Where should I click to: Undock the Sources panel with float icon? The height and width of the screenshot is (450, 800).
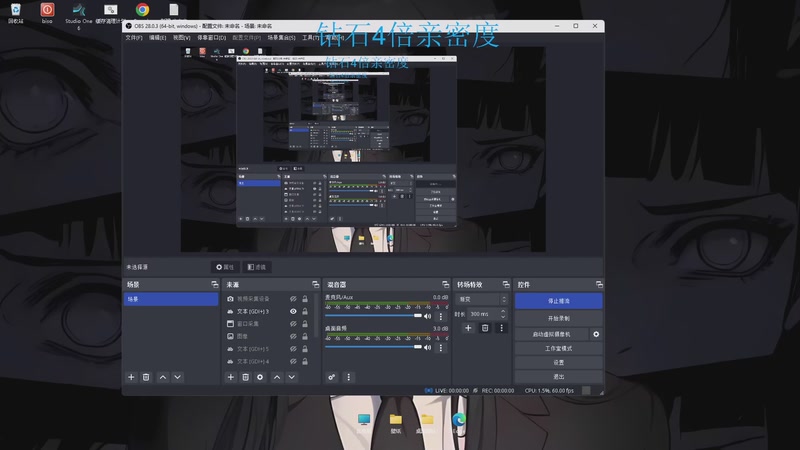[315, 285]
